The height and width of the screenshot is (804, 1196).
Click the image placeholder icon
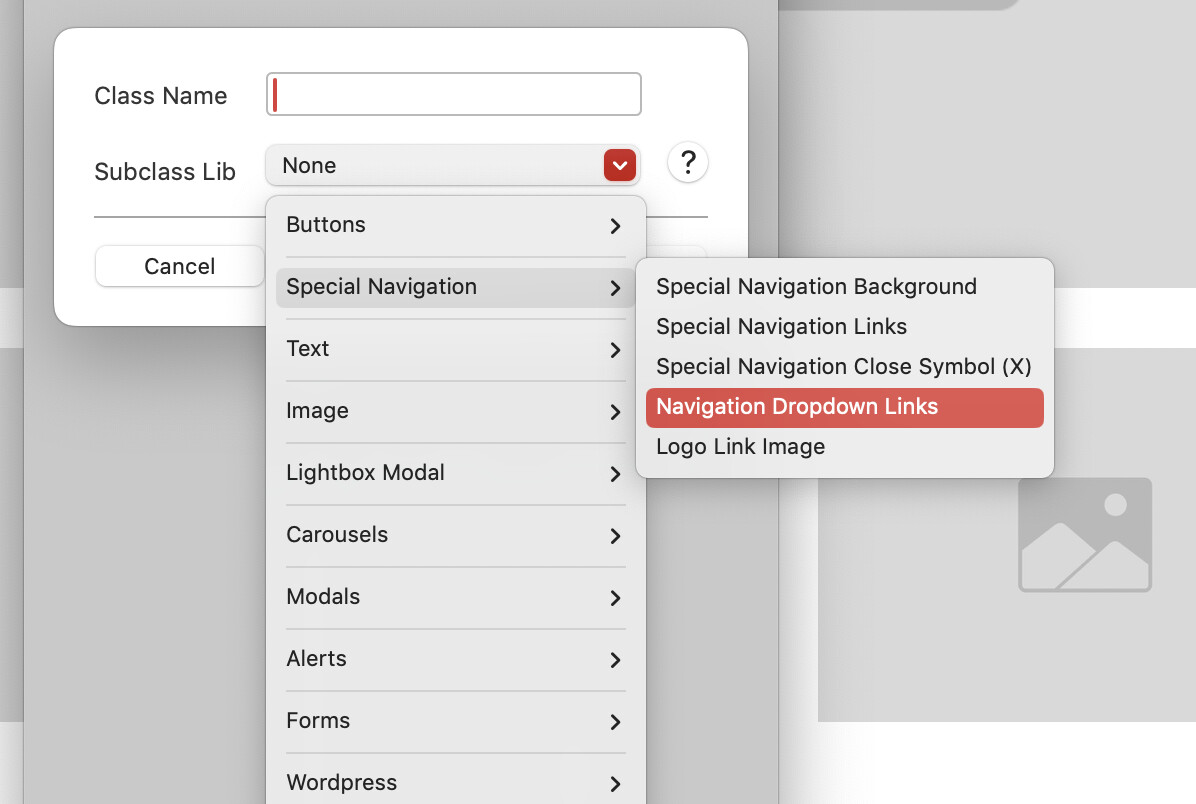pos(1085,534)
